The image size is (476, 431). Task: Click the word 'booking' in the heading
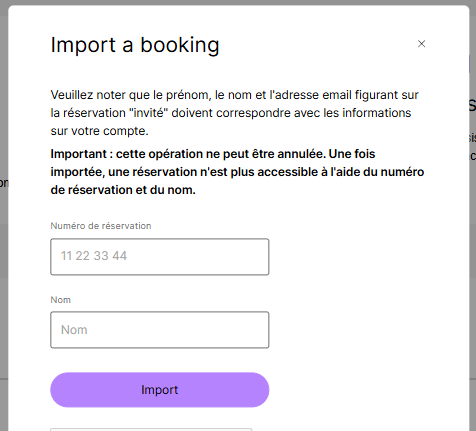point(179,45)
